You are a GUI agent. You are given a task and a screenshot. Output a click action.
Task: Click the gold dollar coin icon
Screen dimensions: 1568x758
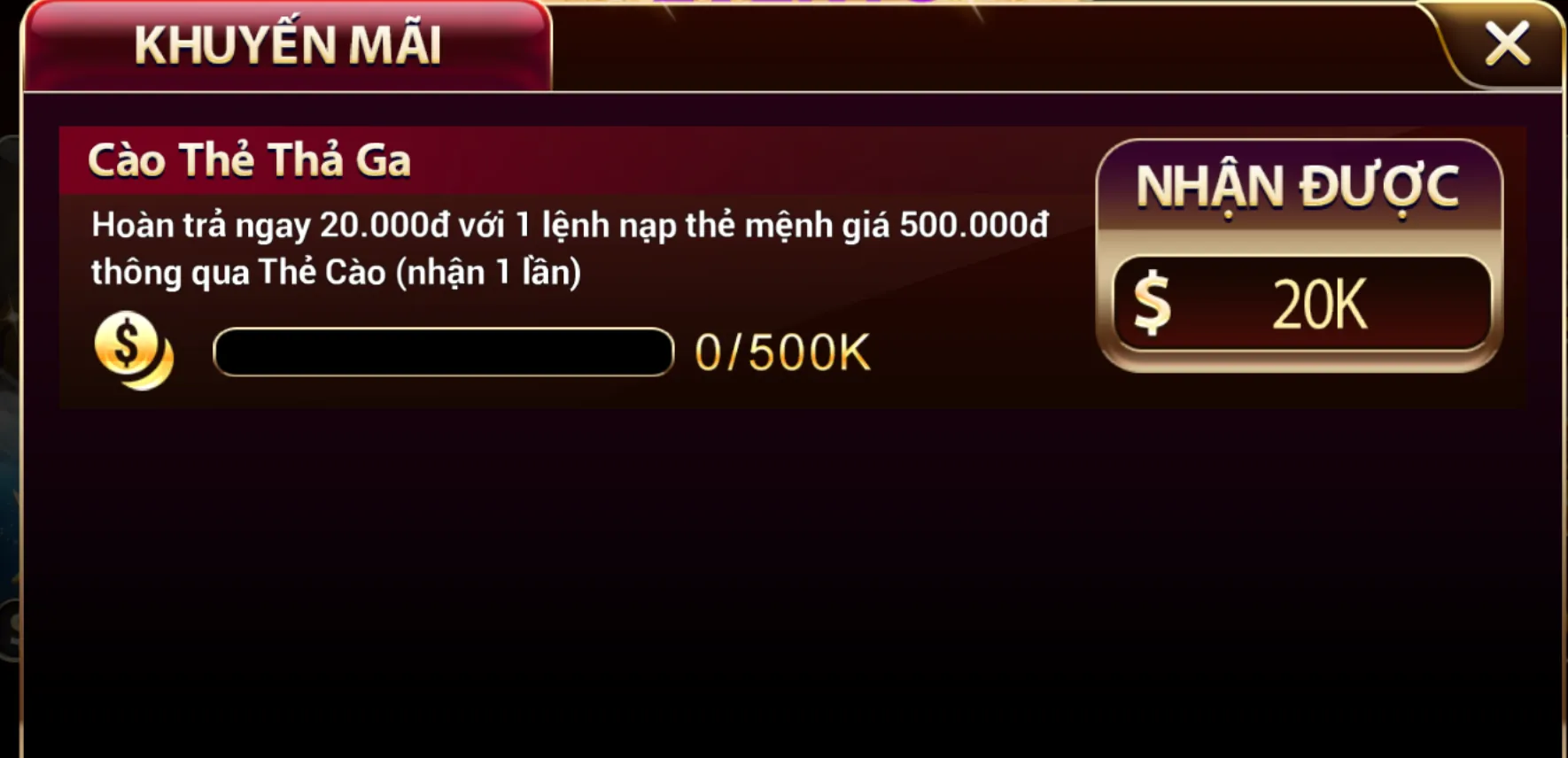click(134, 351)
